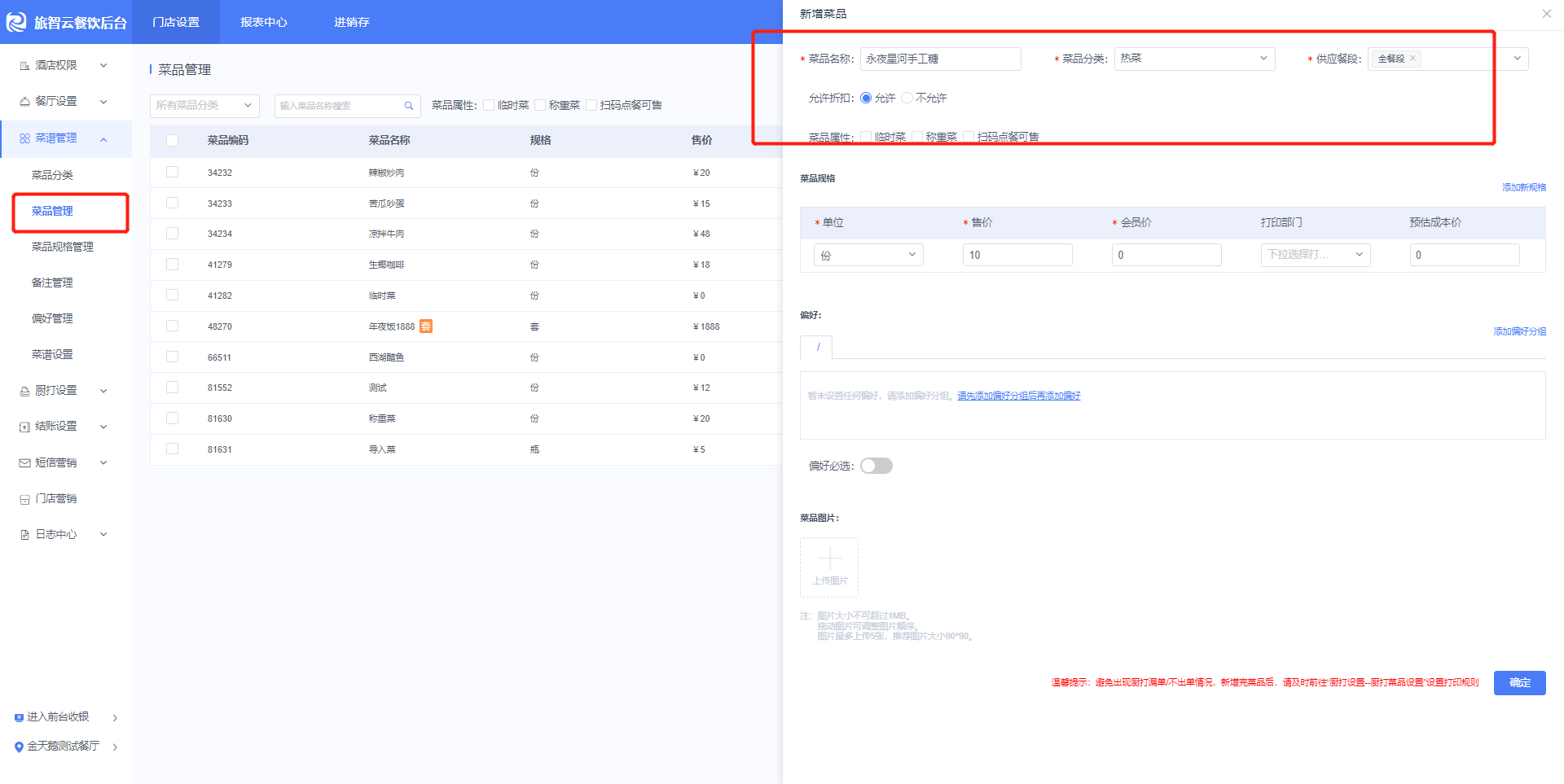Click the 日志中心 document icon
Viewport: 1564px width, 784px height.
click(x=24, y=535)
